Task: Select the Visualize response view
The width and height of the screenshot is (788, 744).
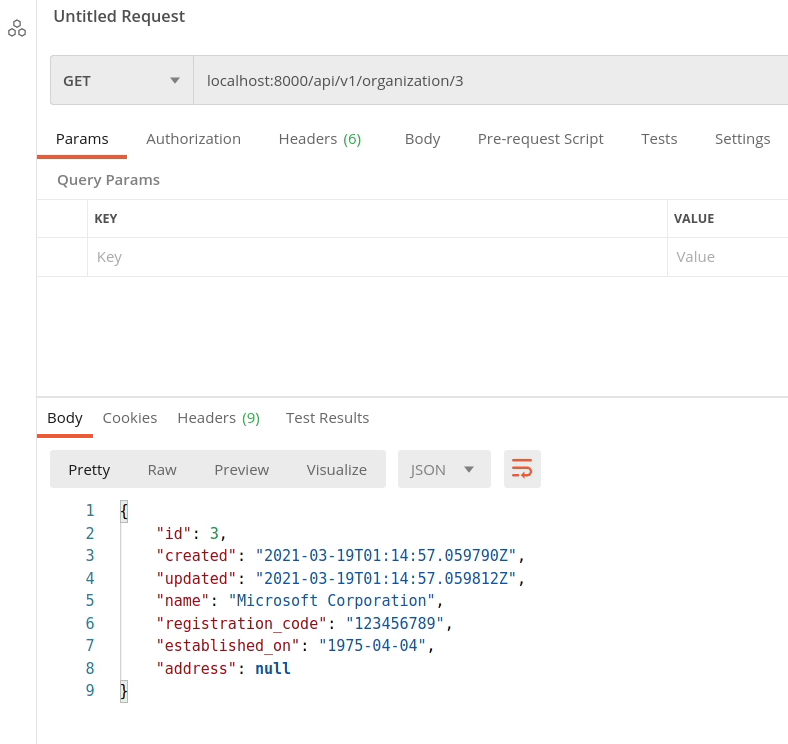Action: click(336, 469)
